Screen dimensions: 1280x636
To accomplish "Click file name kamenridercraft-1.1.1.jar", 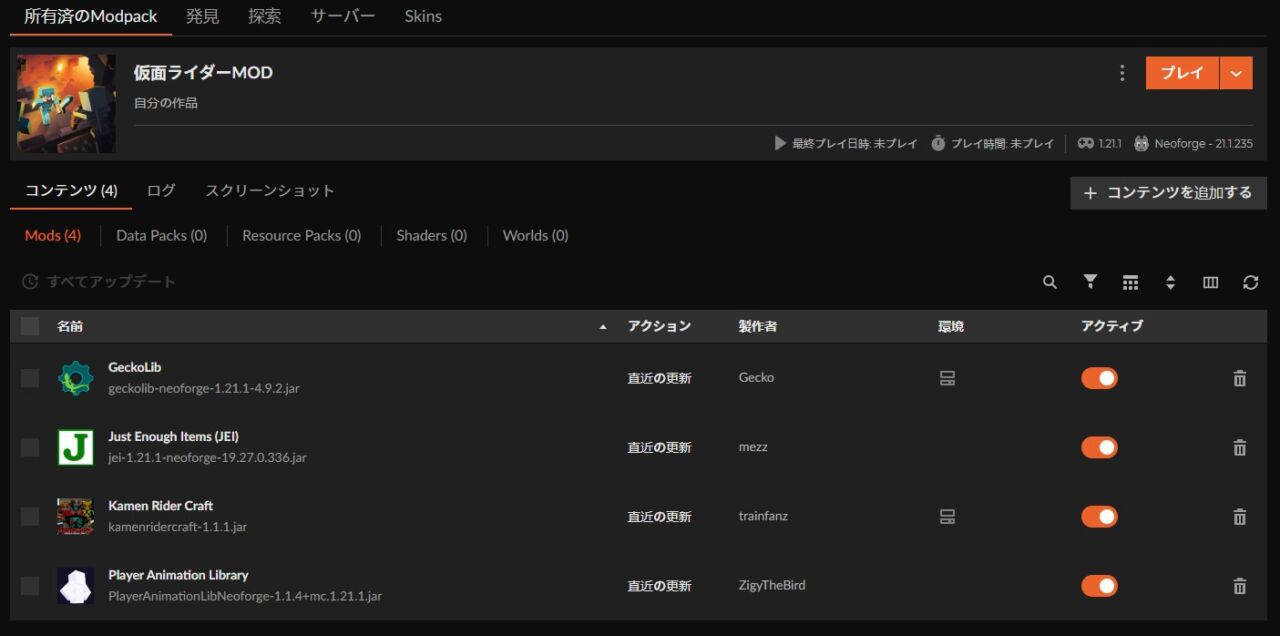I will coord(177,527).
